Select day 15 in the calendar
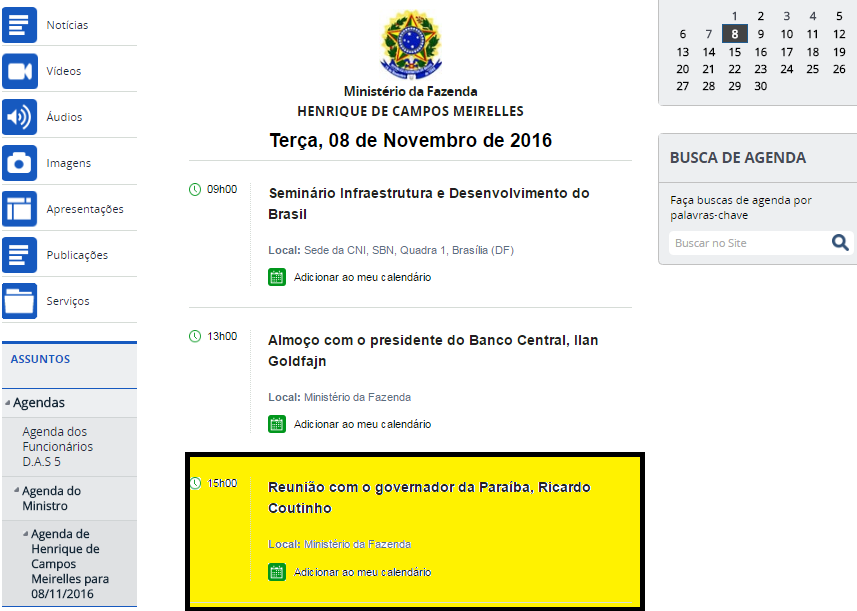Viewport: 857px width, 611px height. [x=734, y=52]
